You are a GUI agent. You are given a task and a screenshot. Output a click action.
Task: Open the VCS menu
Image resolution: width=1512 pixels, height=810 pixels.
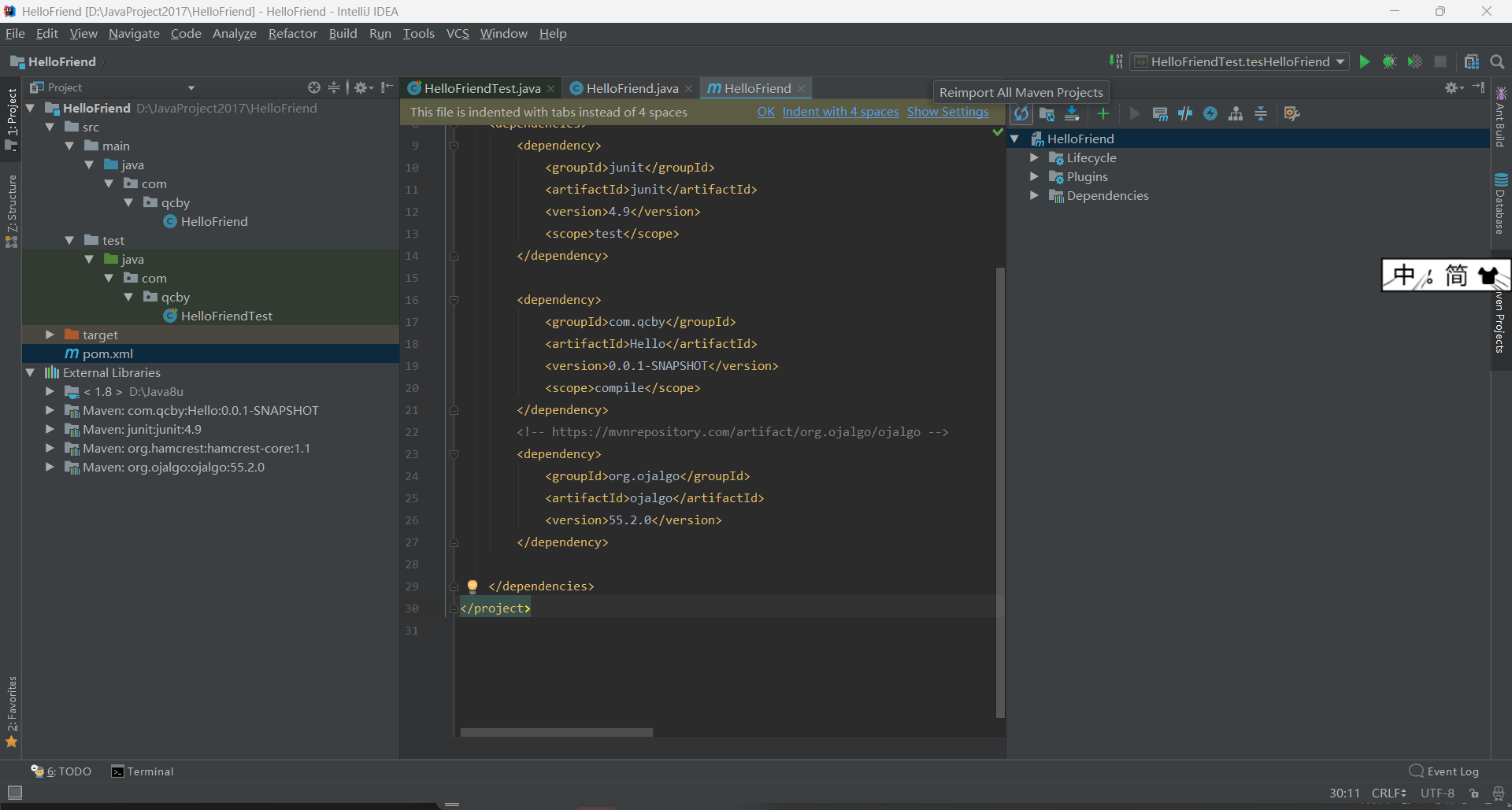tap(457, 33)
